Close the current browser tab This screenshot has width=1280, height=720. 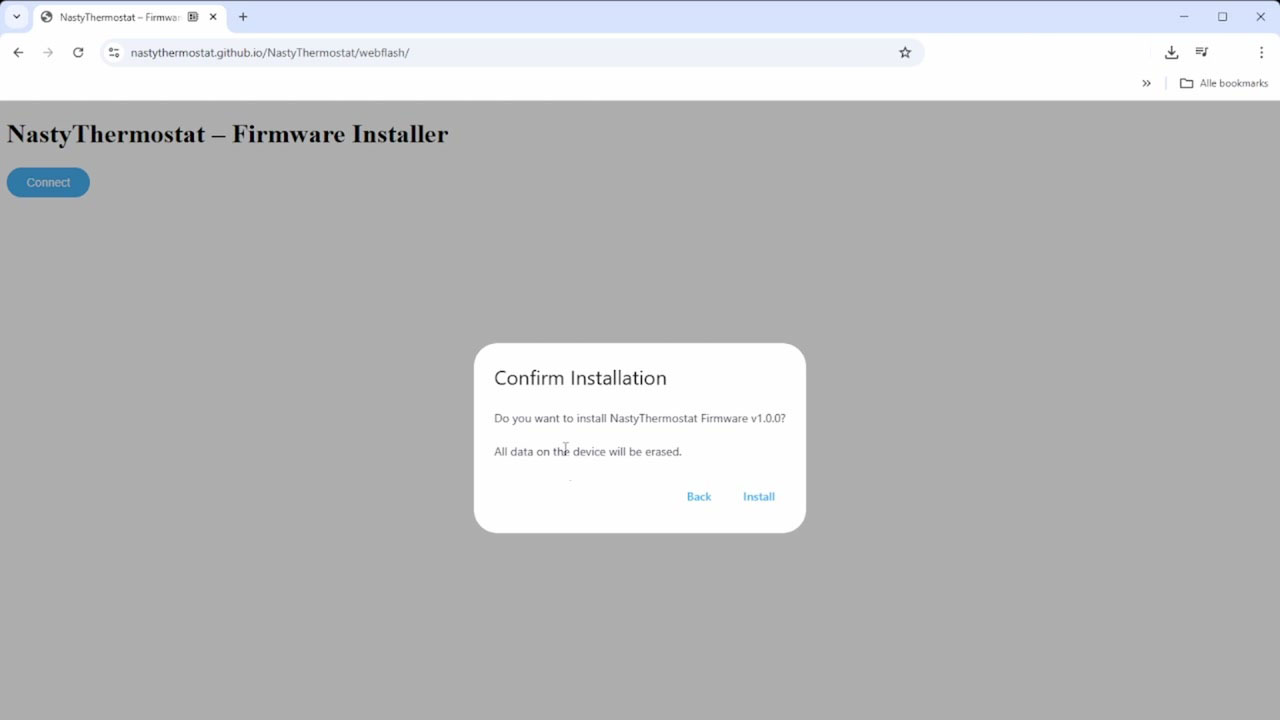(x=213, y=16)
